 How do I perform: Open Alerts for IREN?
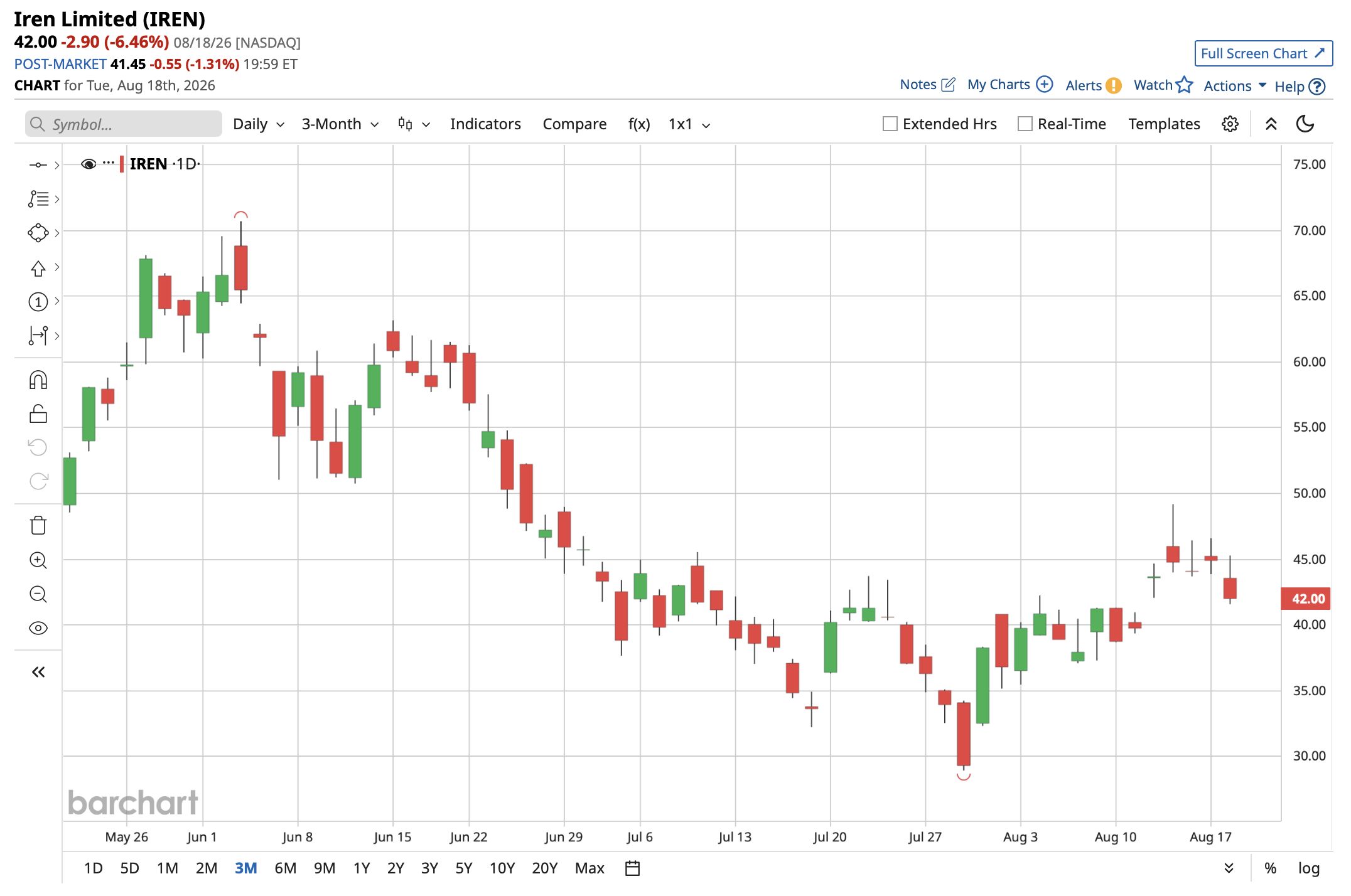pos(1093,85)
